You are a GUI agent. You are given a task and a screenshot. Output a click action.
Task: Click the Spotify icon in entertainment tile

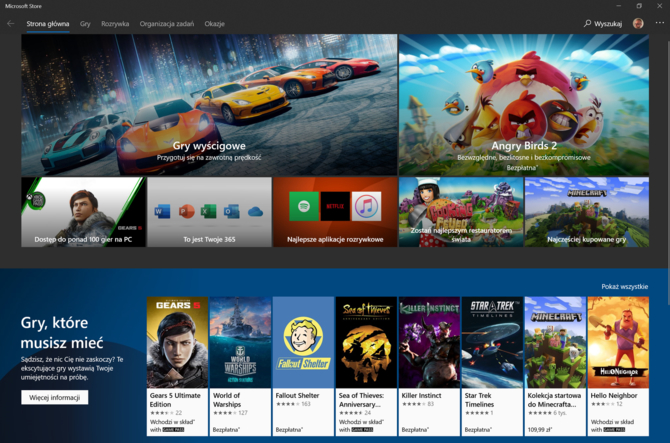pos(304,206)
